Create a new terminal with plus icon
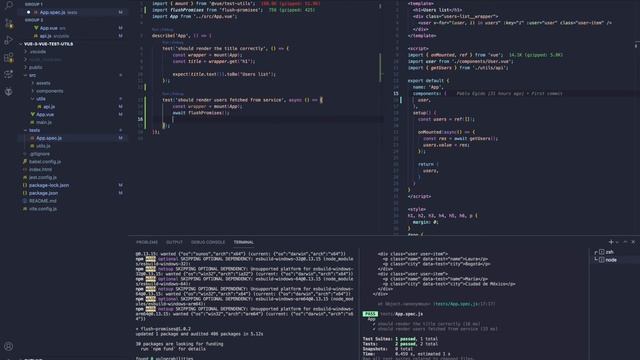 611,242
